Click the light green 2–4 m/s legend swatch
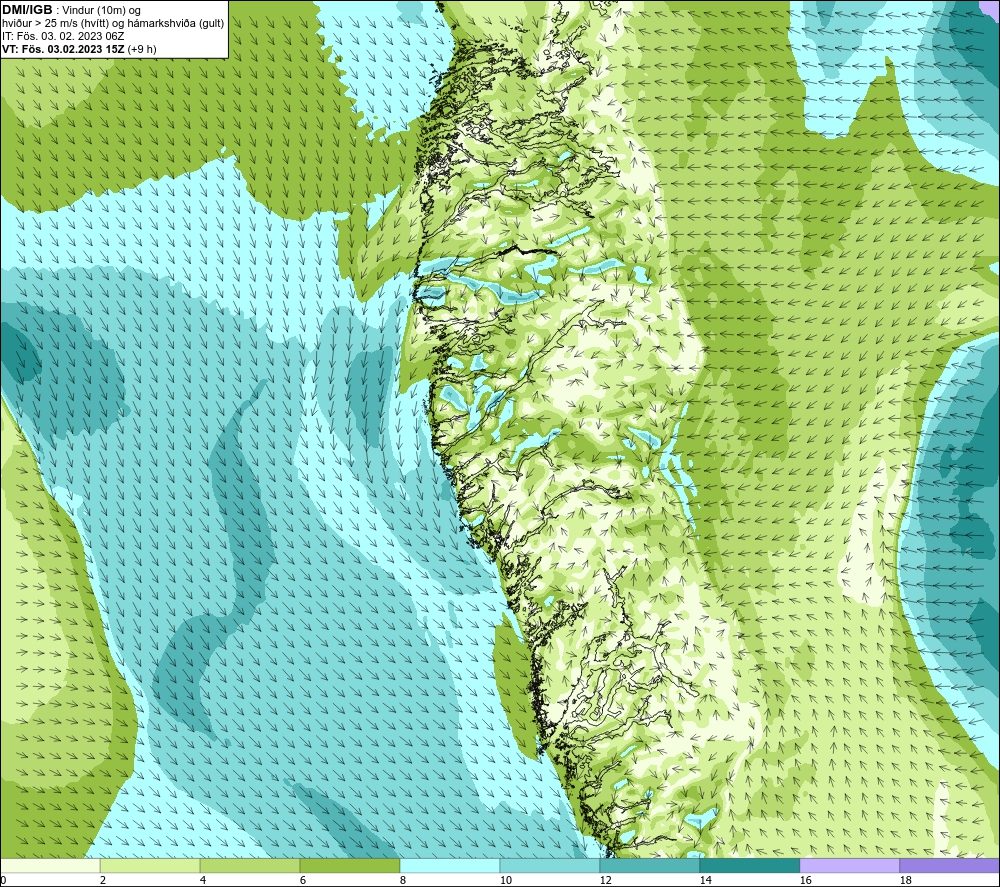Image resolution: width=1000 pixels, height=887 pixels. 150,866
